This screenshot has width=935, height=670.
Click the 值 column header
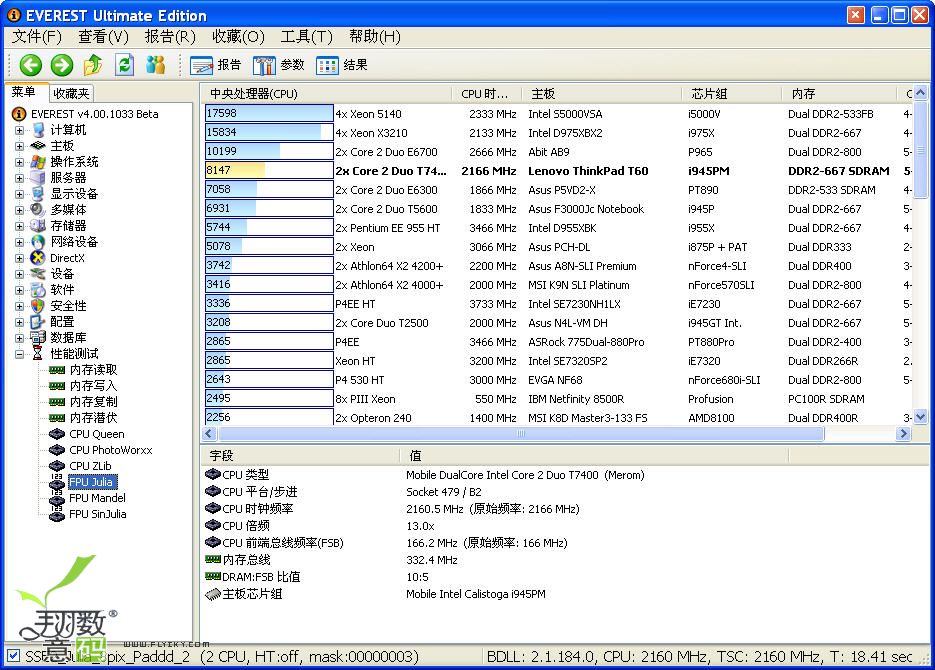(593, 456)
